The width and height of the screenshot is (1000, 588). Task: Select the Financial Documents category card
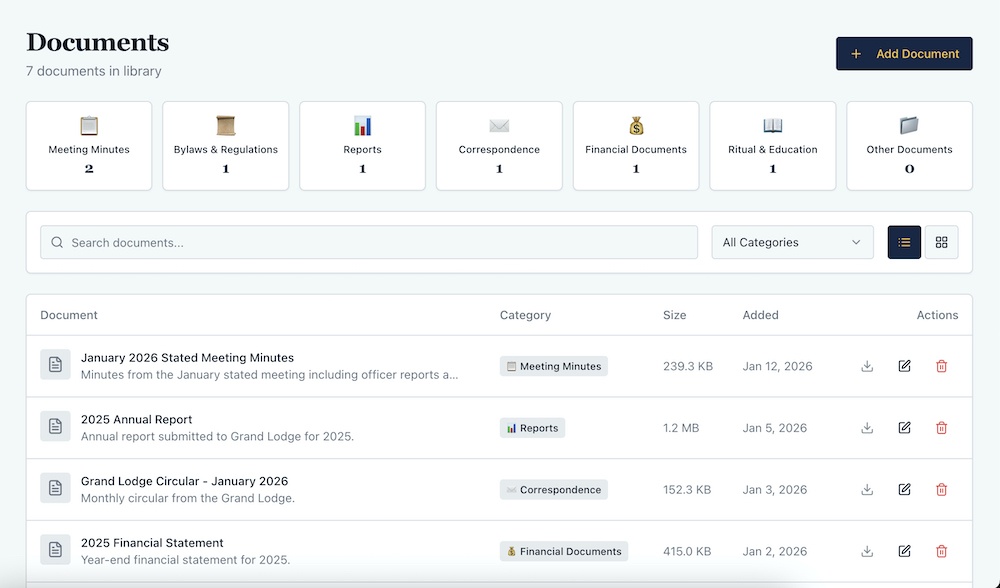click(636, 146)
